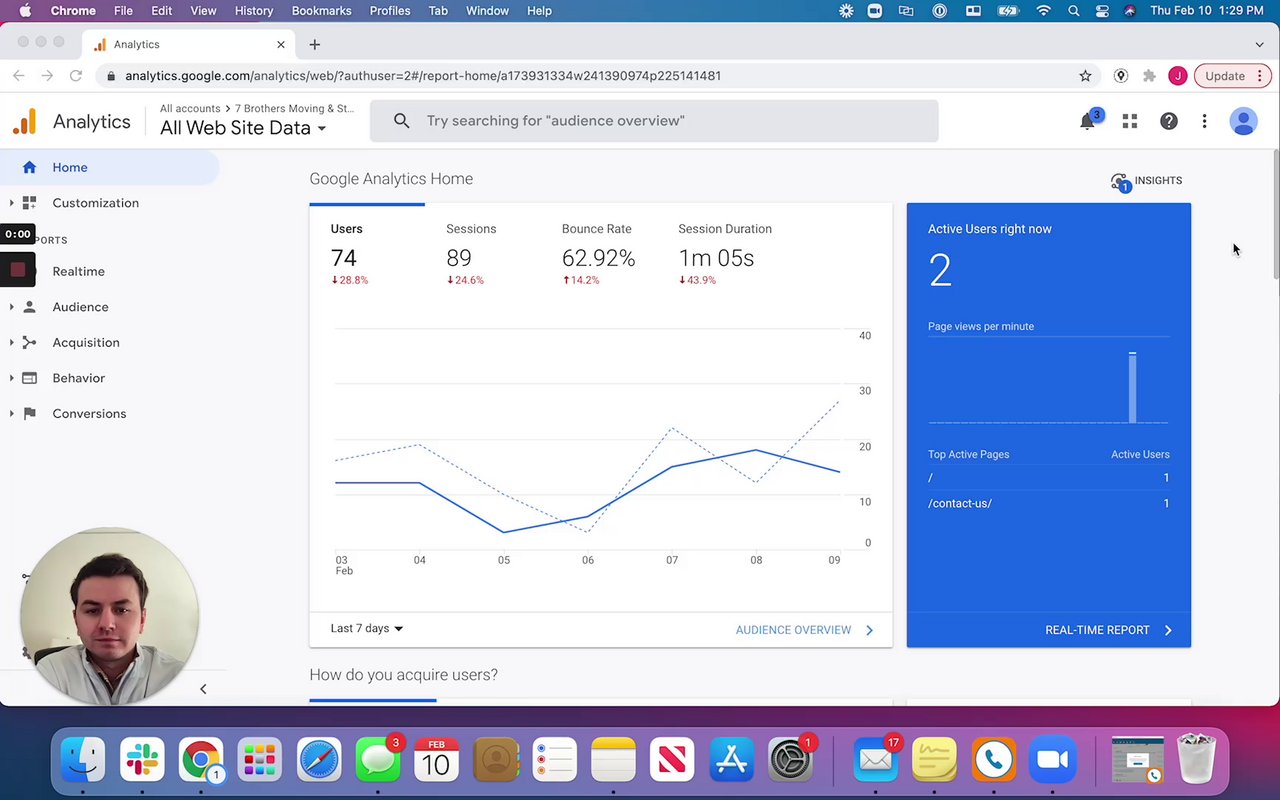Select the Sessions metric tab

(482, 253)
